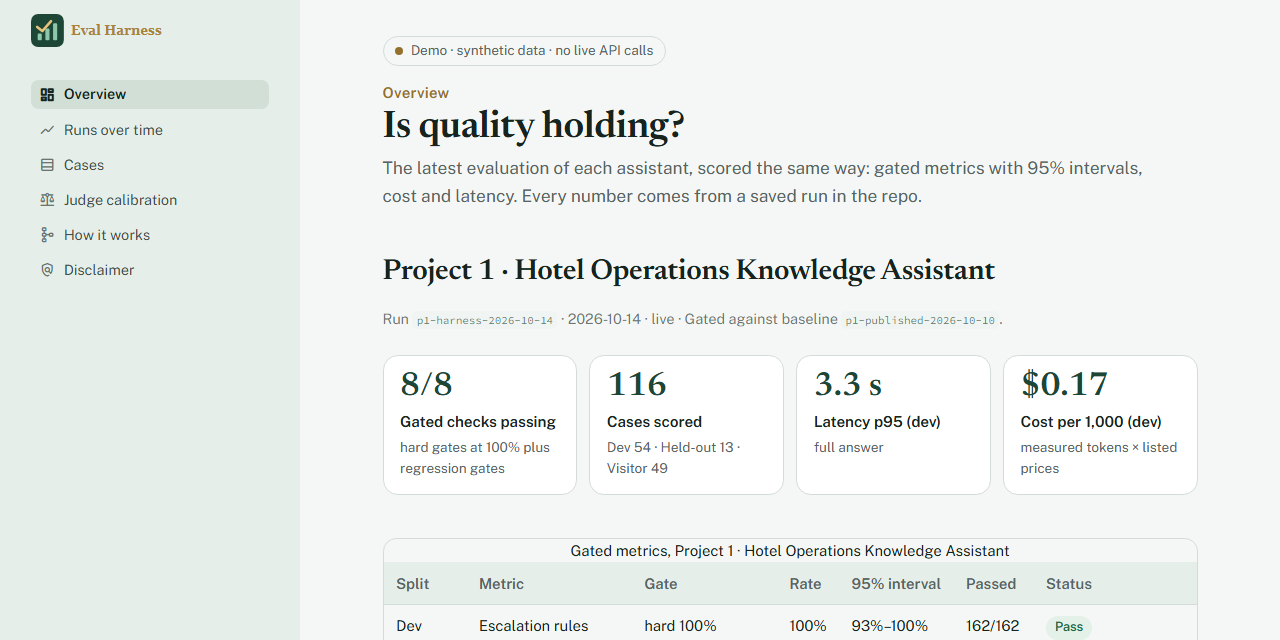Click the Eval Harness bar-chart logo icon
The image size is (1280, 640).
pyautogui.click(x=47, y=30)
